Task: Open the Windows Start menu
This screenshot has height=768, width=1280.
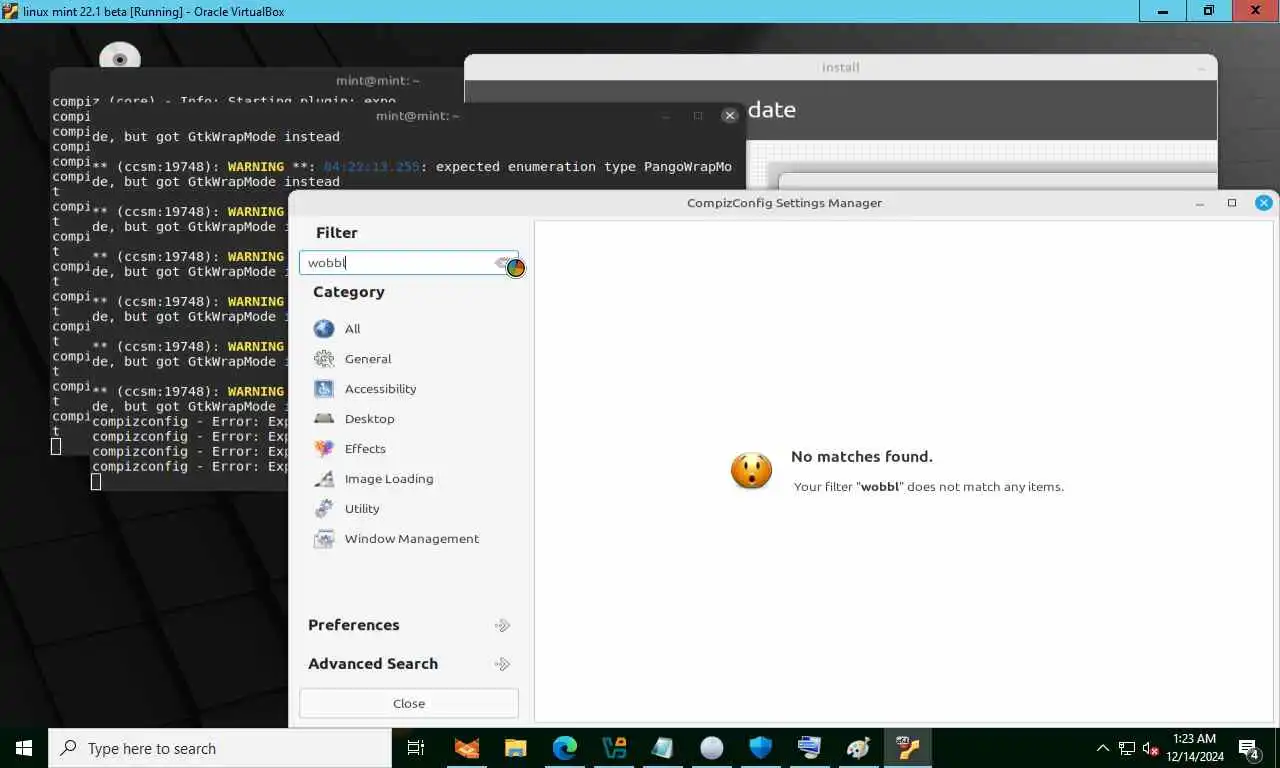Action: [24, 748]
